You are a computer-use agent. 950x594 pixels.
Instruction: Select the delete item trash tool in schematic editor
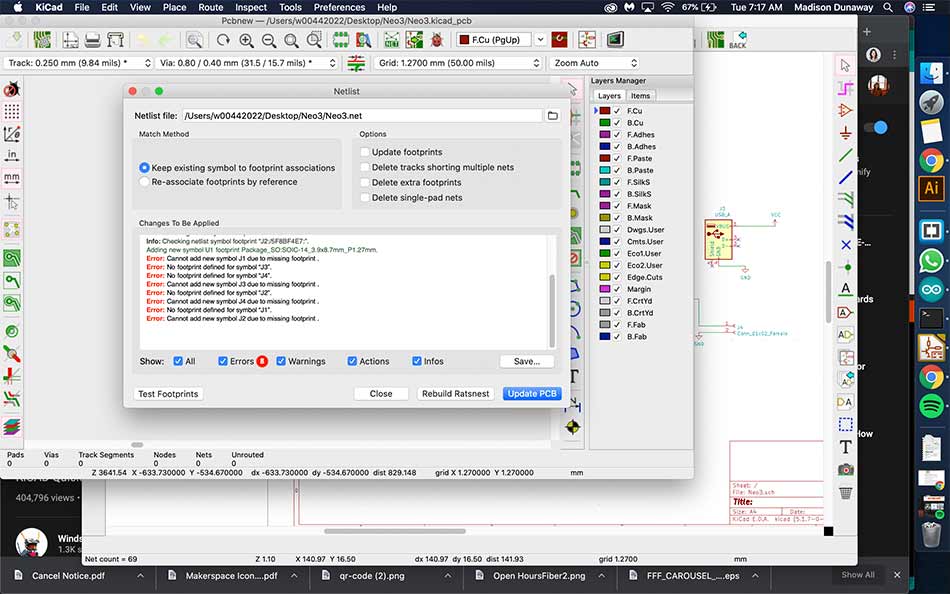(x=846, y=492)
